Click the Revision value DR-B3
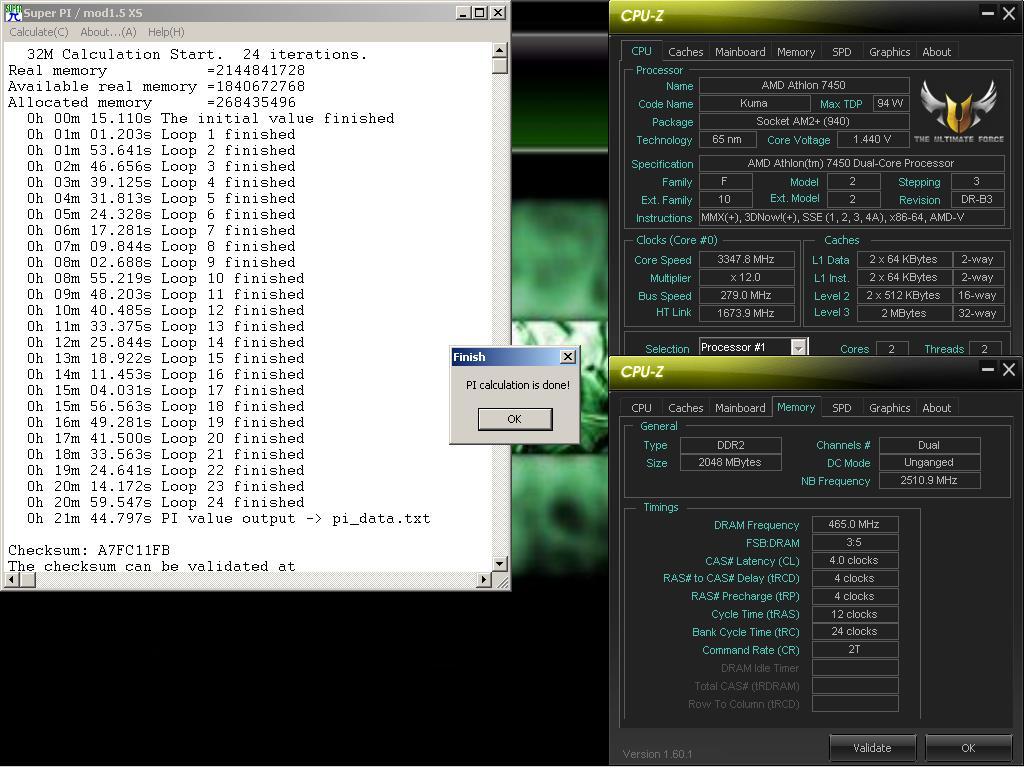This screenshot has width=1024, height=768. click(x=977, y=200)
